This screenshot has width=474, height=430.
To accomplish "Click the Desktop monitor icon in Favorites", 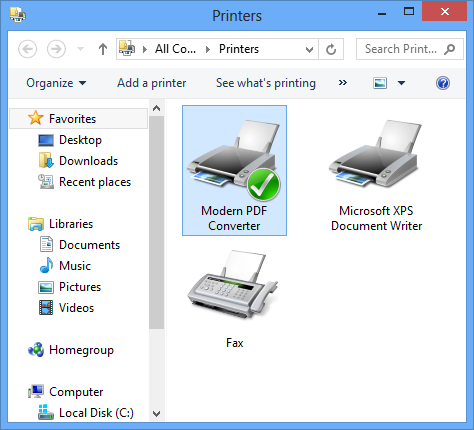I will 46,140.
